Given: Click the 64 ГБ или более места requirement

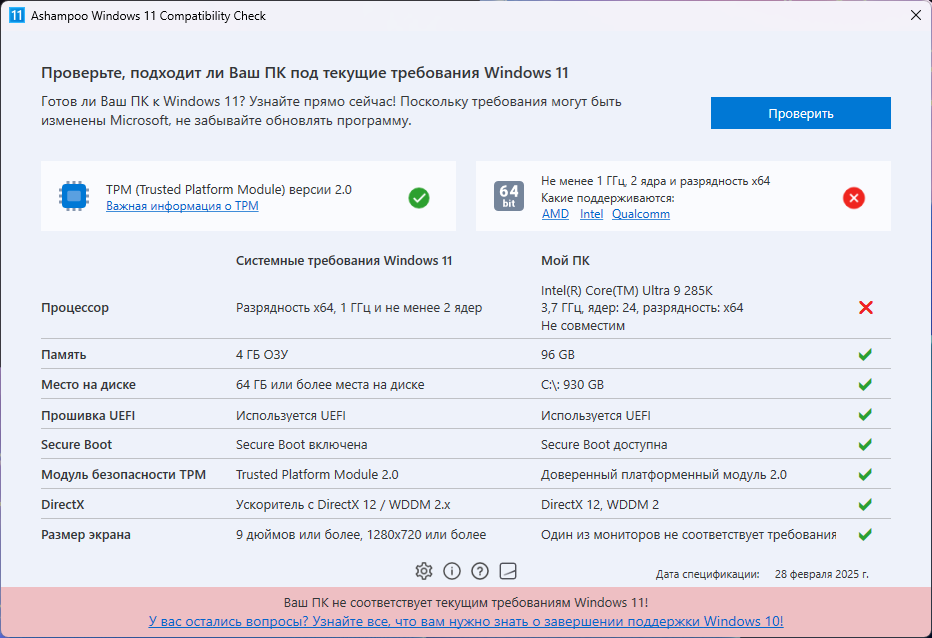Looking at the screenshot, I should pyautogui.click(x=330, y=385).
